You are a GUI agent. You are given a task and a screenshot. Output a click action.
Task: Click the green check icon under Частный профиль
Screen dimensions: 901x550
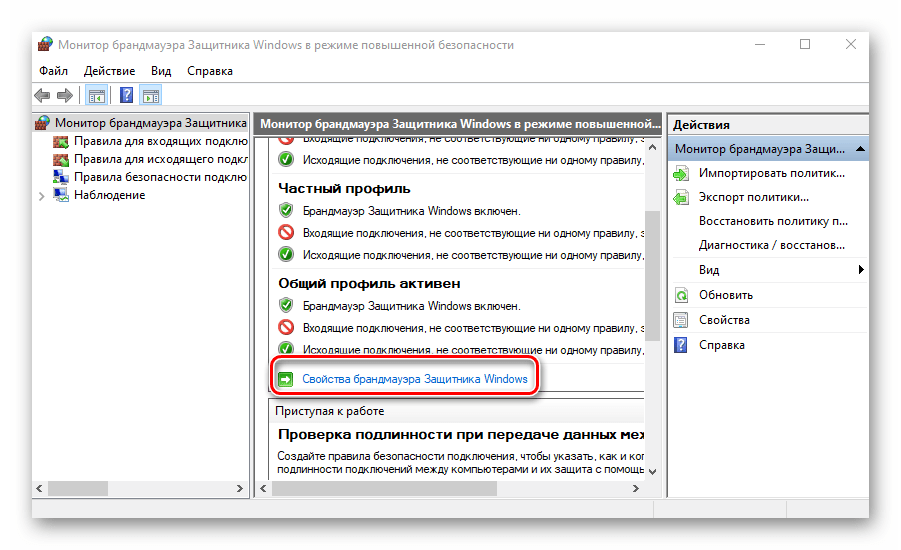point(286,254)
